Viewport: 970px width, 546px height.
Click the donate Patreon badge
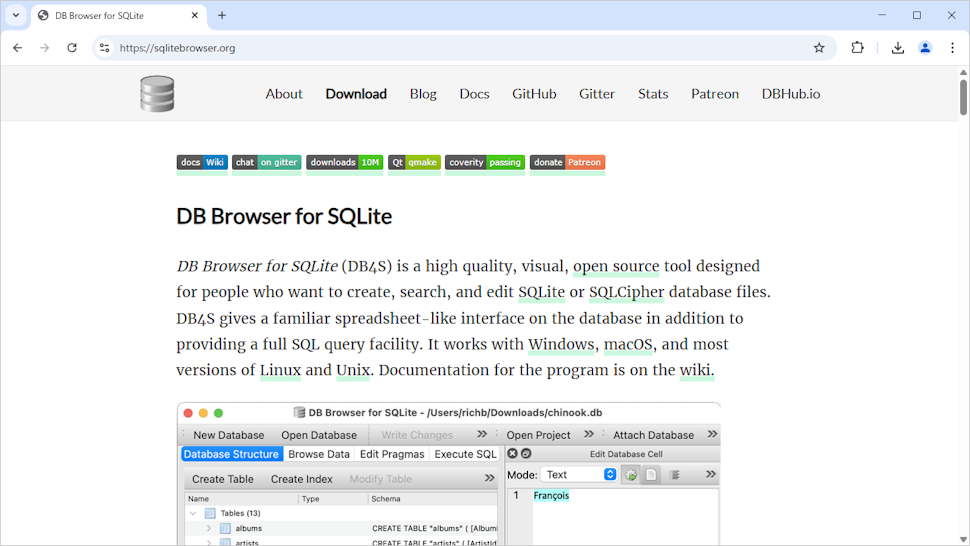point(567,163)
